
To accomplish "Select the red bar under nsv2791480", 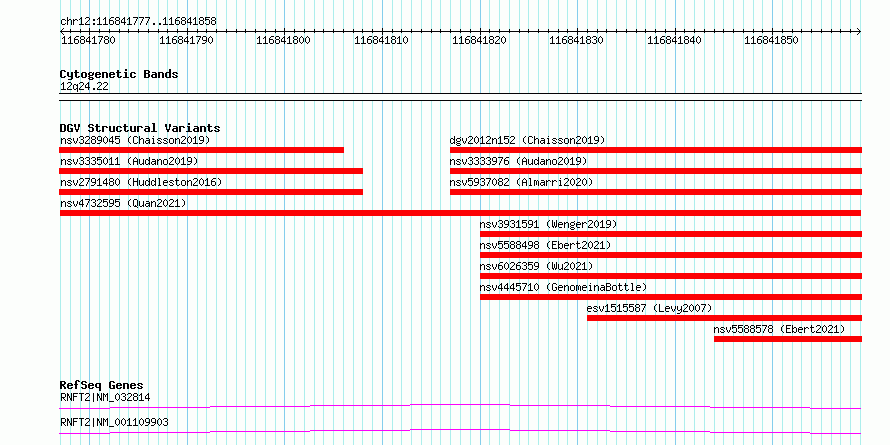I will [x=211, y=192].
